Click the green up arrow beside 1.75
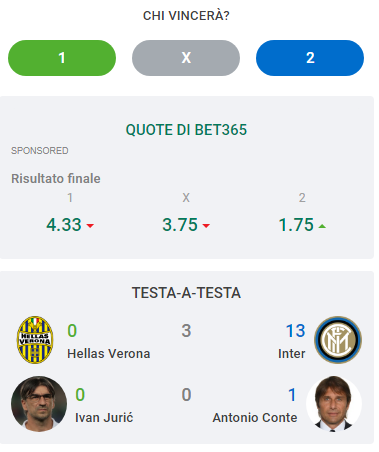Image resolution: width=379 pixels, height=452 pixels. [322, 226]
